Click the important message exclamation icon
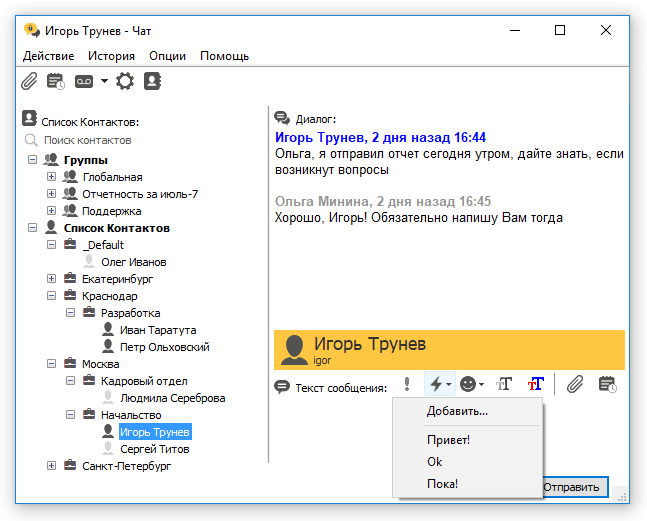The height and width of the screenshot is (521, 647). click(407, 384)
